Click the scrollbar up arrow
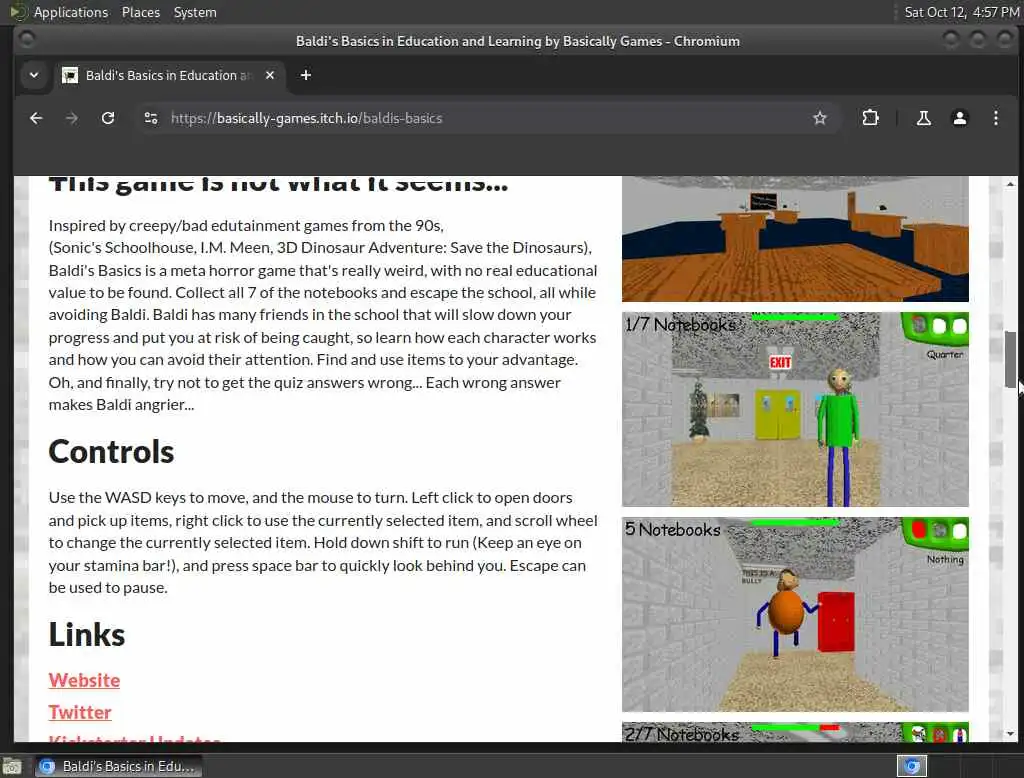 pos(1010,184)
